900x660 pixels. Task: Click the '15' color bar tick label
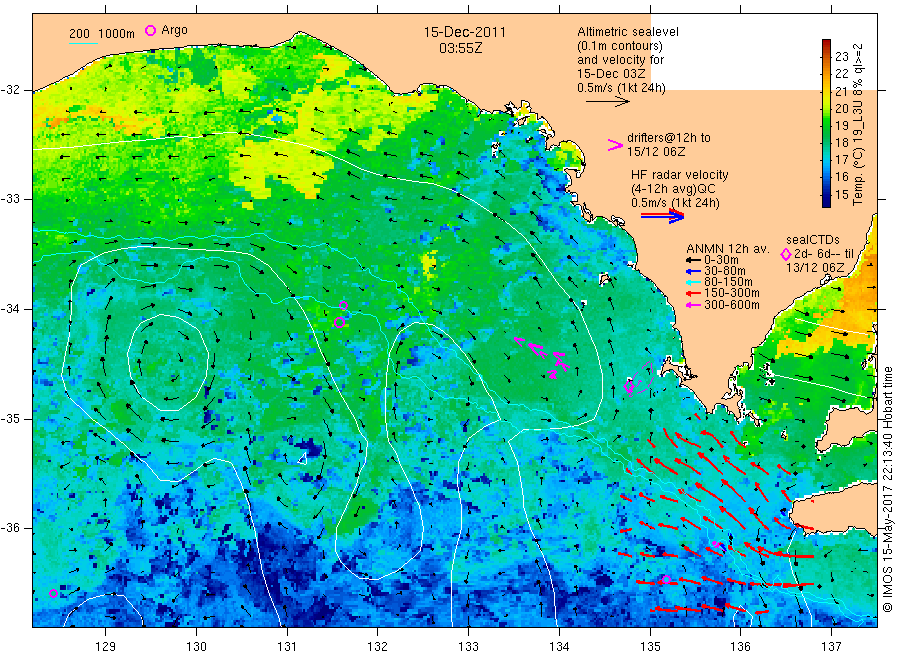coord(841,194)
